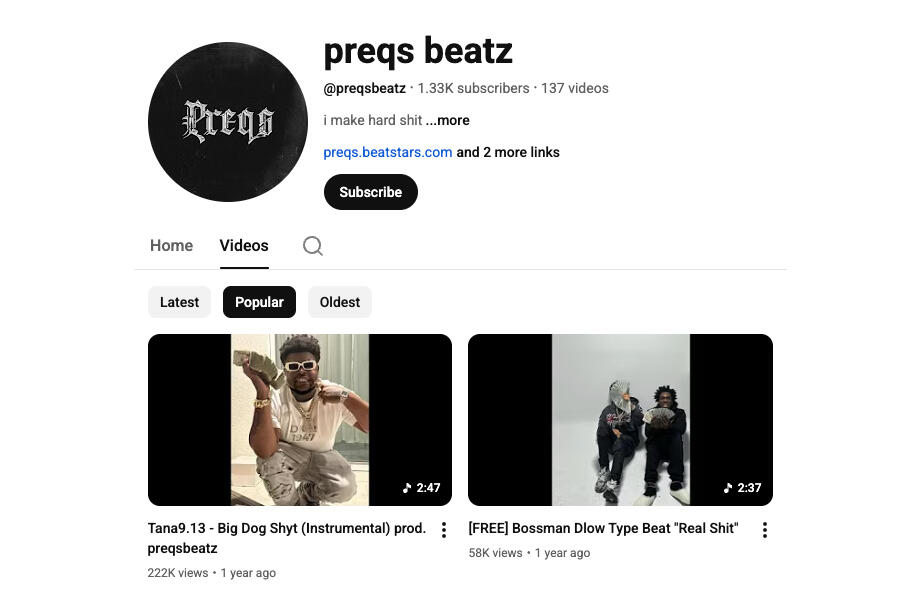Open preqs.beatstars.com link

click(x=388, y=152)
